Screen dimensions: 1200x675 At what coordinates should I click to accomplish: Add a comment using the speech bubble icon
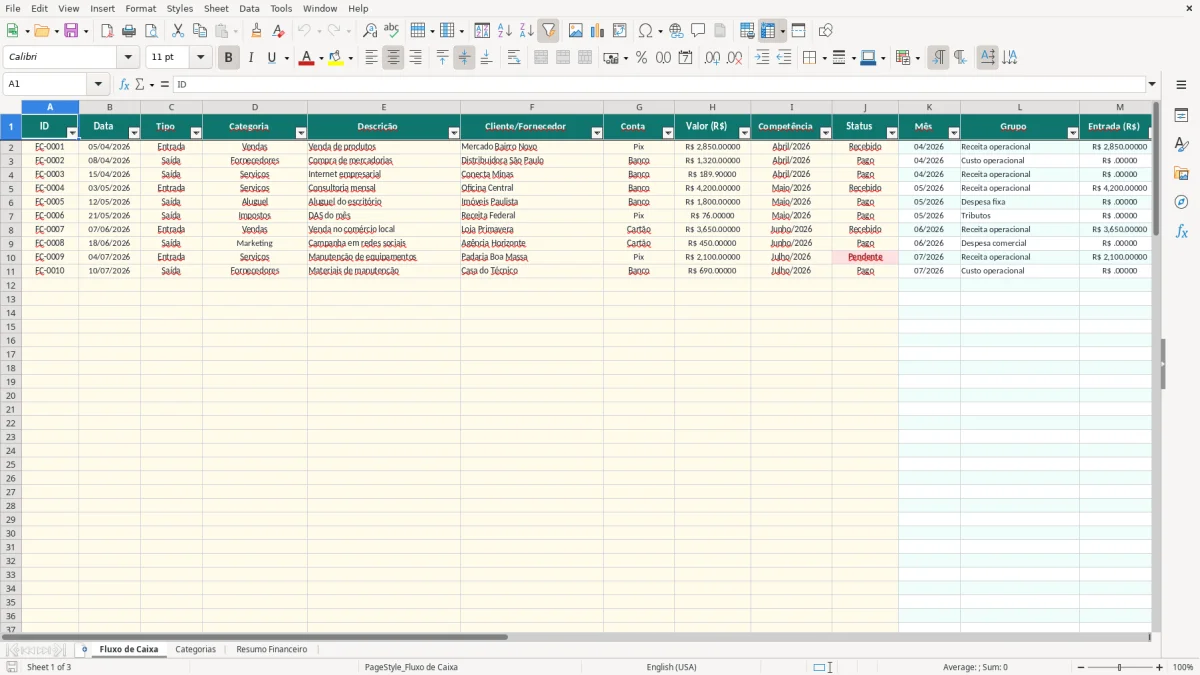(698, 31)
